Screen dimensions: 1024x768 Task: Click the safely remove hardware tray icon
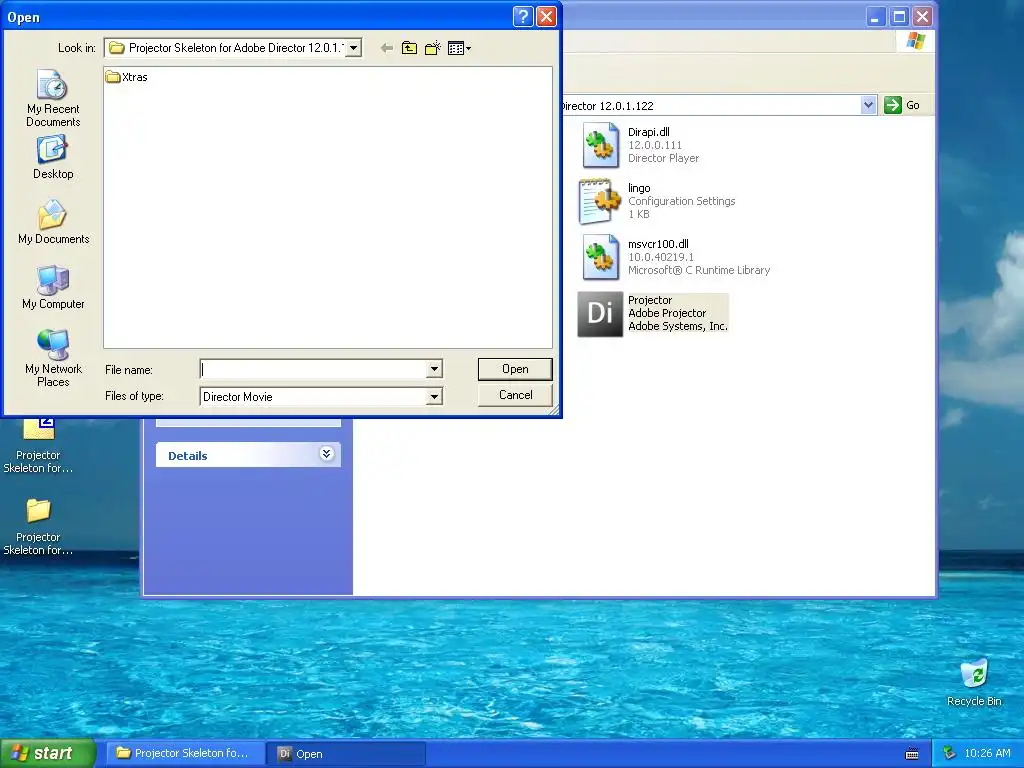[x=950, y=754]
